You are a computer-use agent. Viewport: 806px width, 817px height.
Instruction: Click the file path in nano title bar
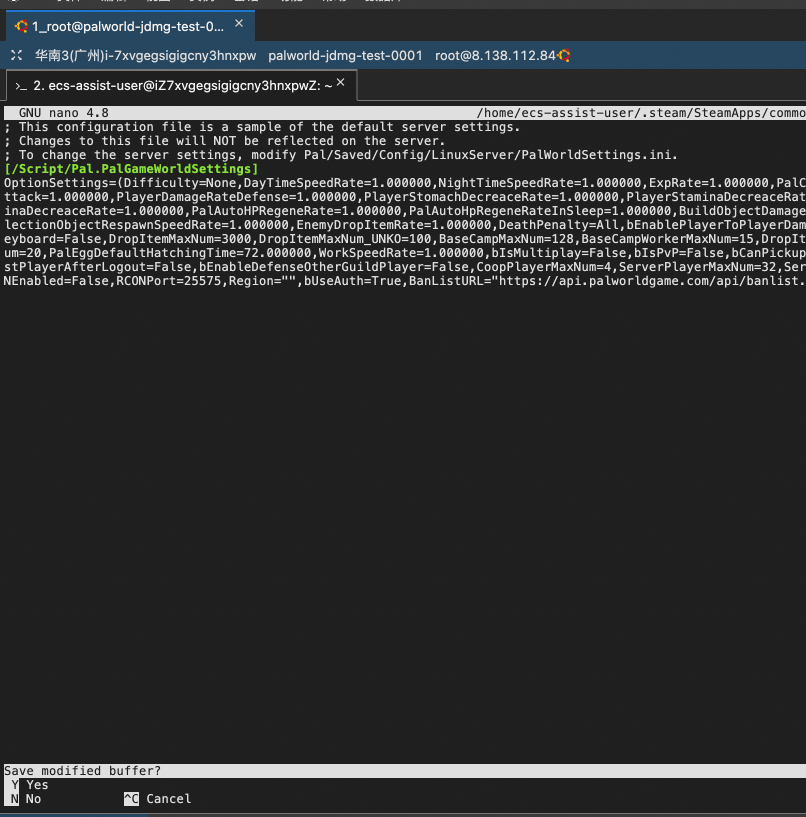click(x=641, y=113)
